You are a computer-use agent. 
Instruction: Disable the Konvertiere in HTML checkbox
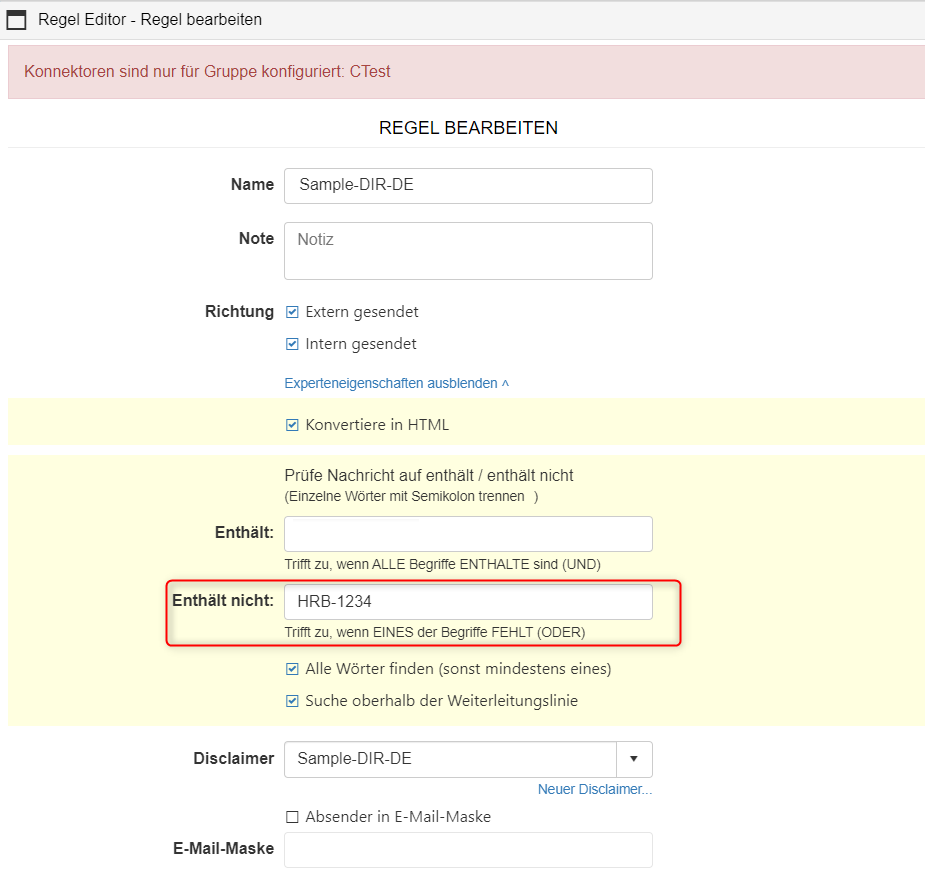click(293, 425)
